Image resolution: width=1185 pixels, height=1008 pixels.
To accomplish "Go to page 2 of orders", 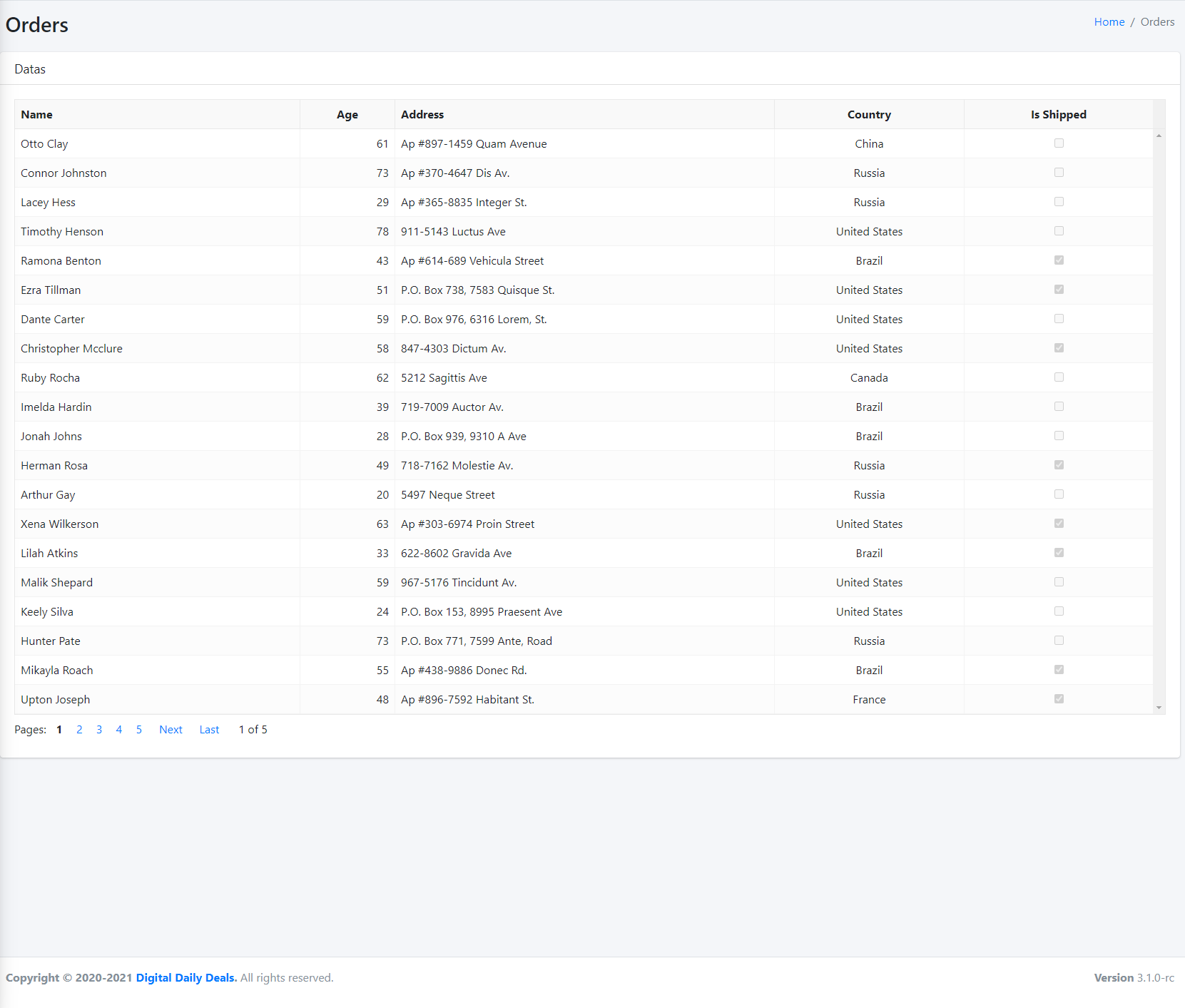I will point(79,729).
